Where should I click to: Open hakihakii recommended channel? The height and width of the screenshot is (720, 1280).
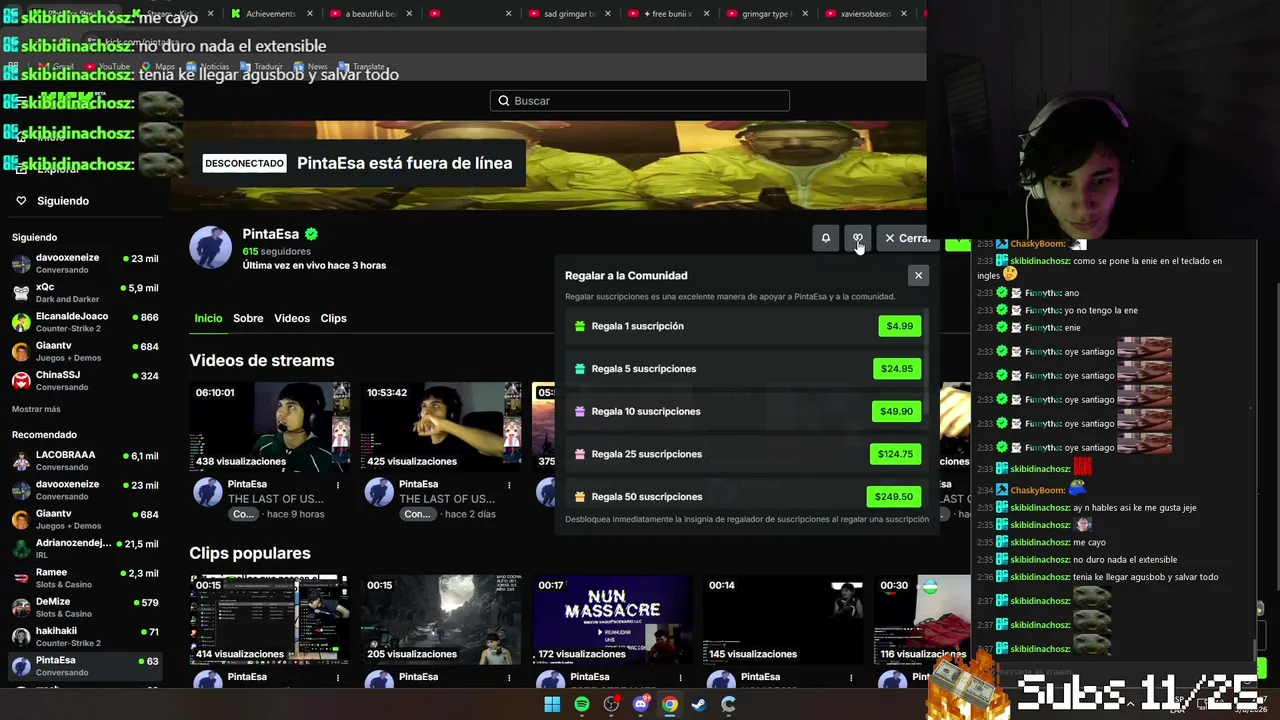85,637
